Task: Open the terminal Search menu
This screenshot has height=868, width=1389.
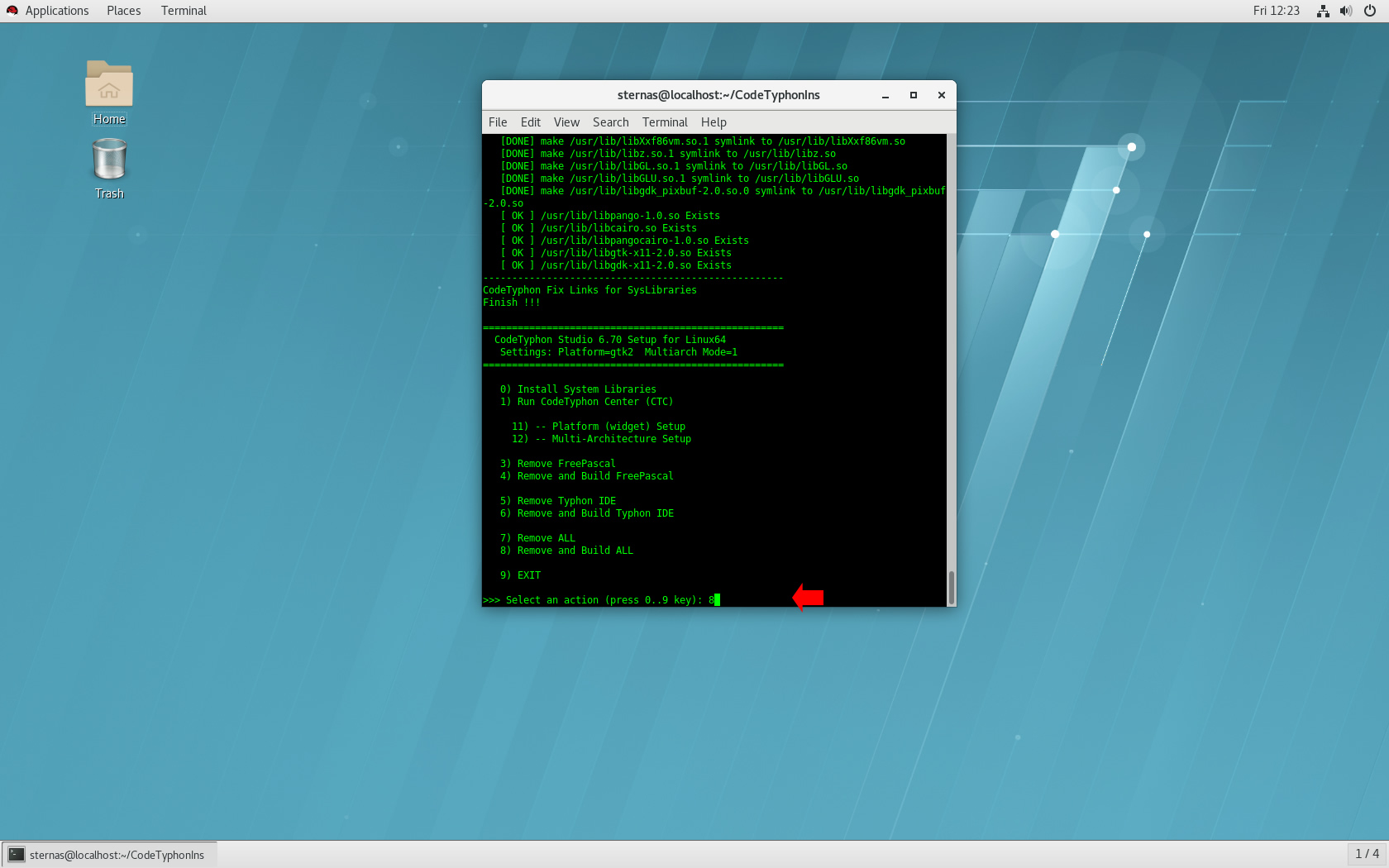Action: click(611, 122)
